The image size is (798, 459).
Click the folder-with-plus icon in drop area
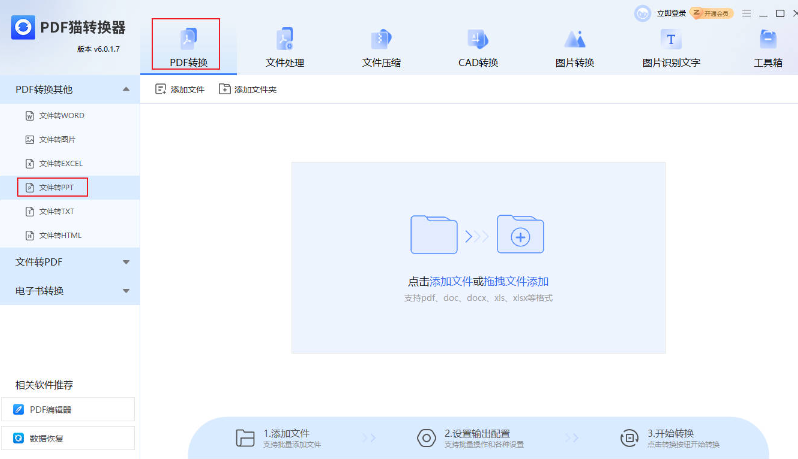[520, 234]
